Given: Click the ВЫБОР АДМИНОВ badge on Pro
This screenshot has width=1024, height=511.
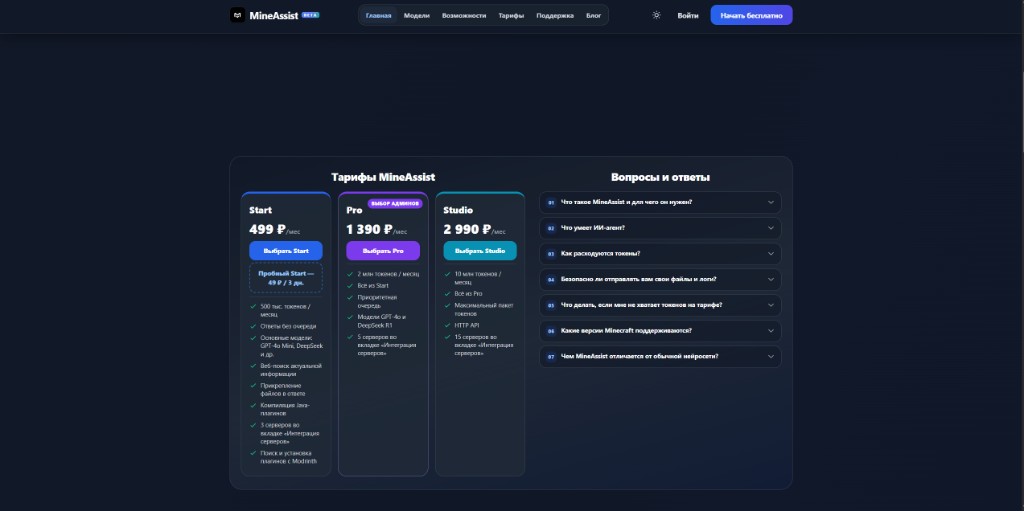Looking at the screenshot, I should [395, 203].
